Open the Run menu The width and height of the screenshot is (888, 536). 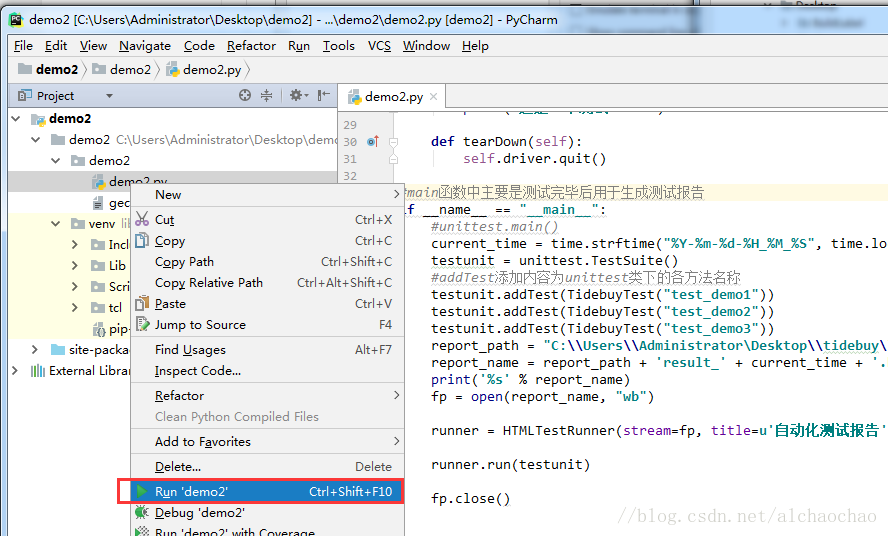point(298,46)
